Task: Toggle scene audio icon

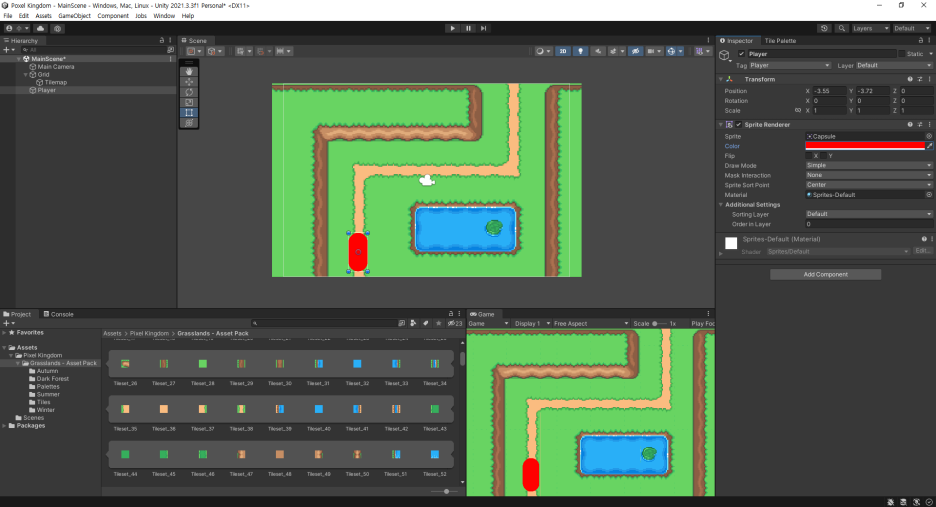Action: [598, 51]
